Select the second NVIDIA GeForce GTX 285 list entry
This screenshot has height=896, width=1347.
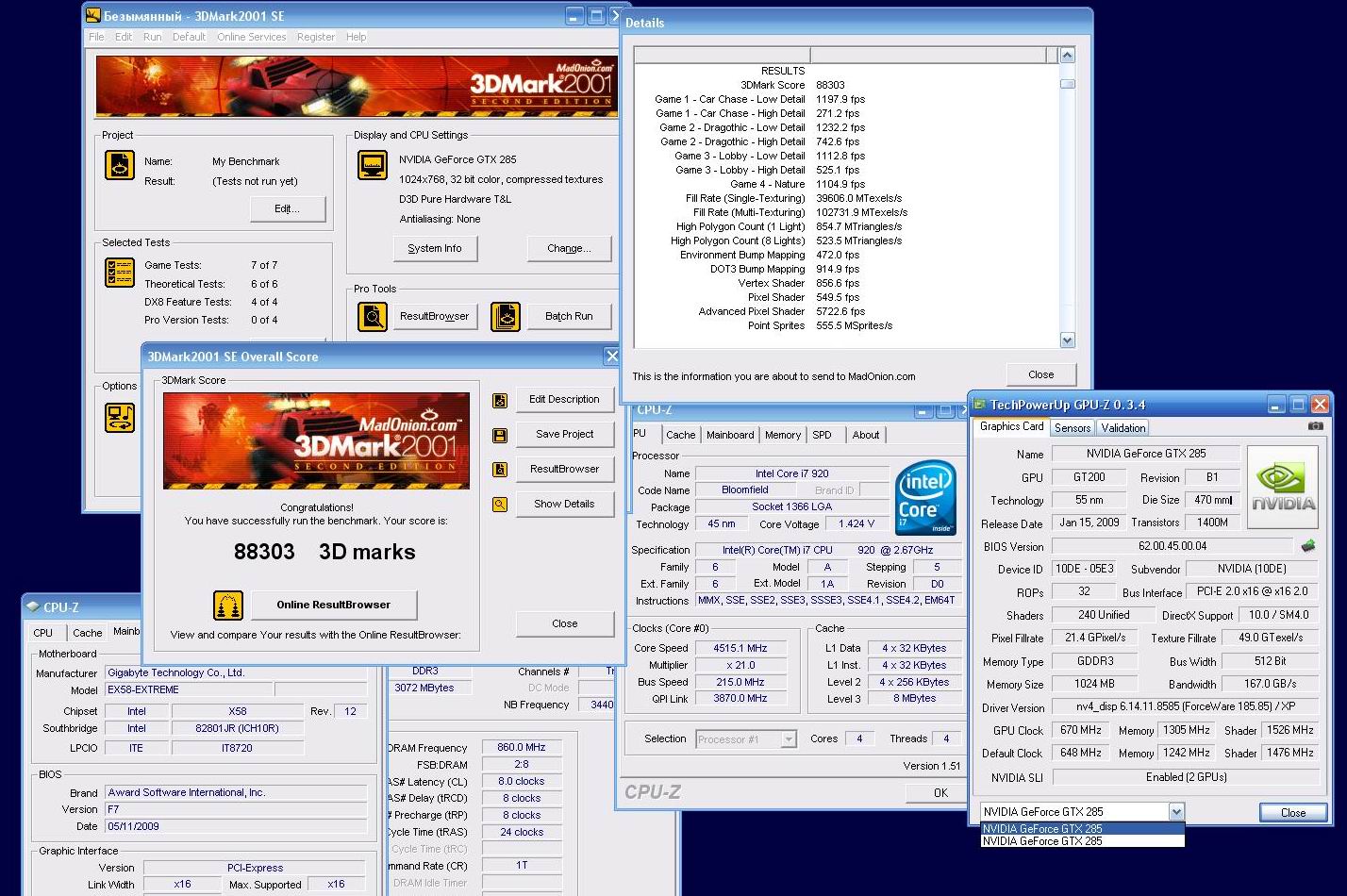click(x=1082, y=841)
